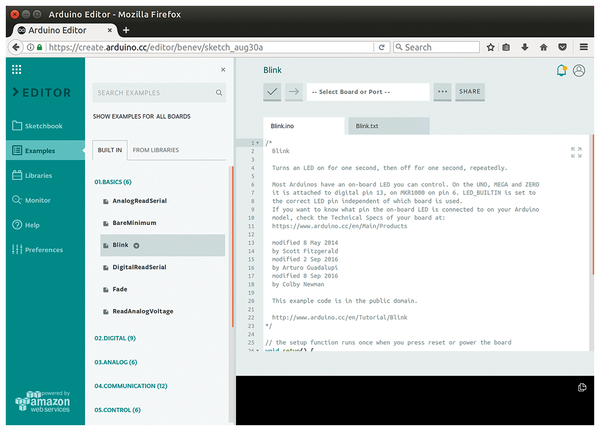This screenshot has width=600, height=431.
Task: Switch to From Libraries tab
Action: click(x=156, y=150)
